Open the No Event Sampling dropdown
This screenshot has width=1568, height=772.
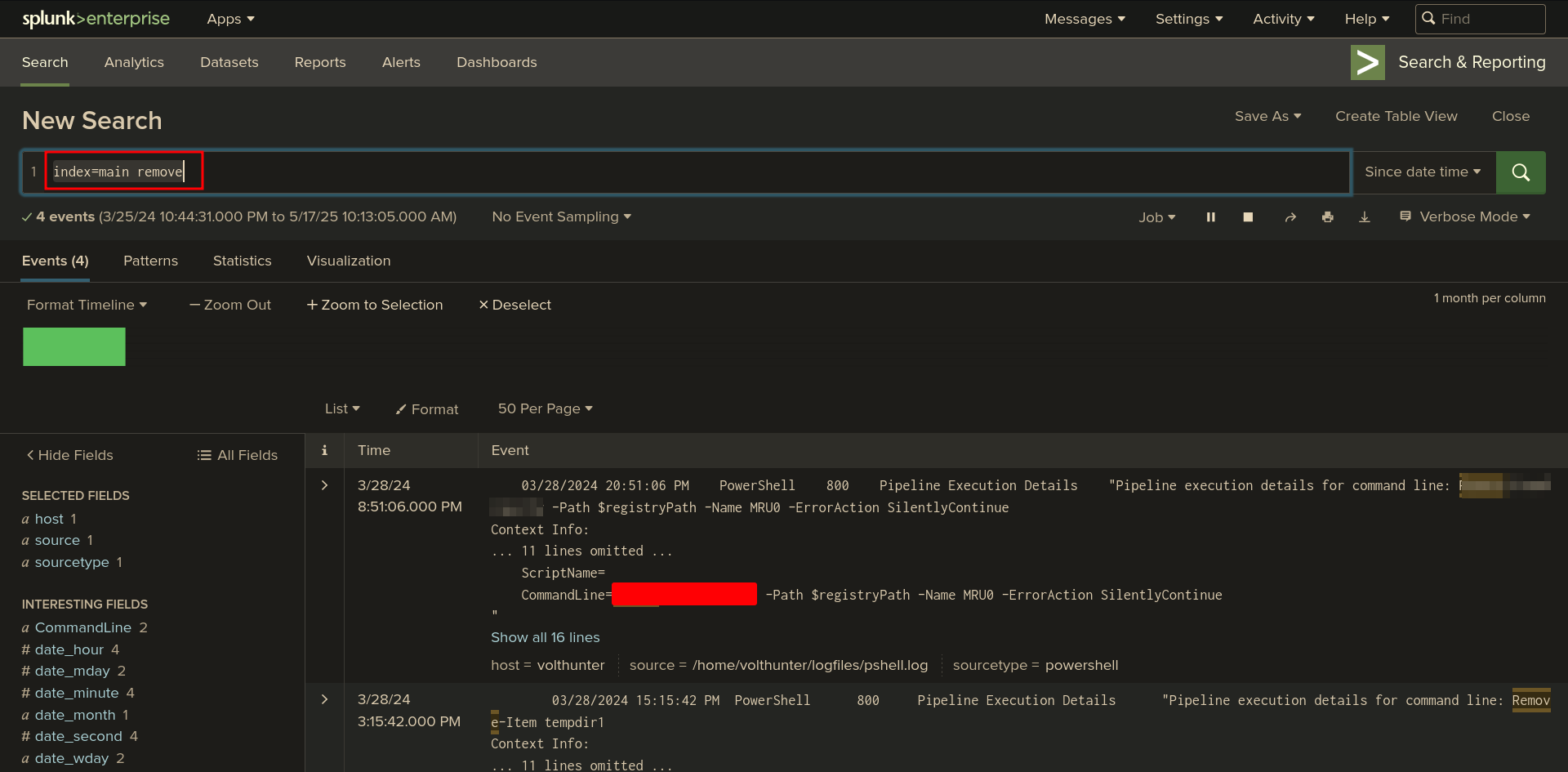pyautogui.click(x=562, y=216)
